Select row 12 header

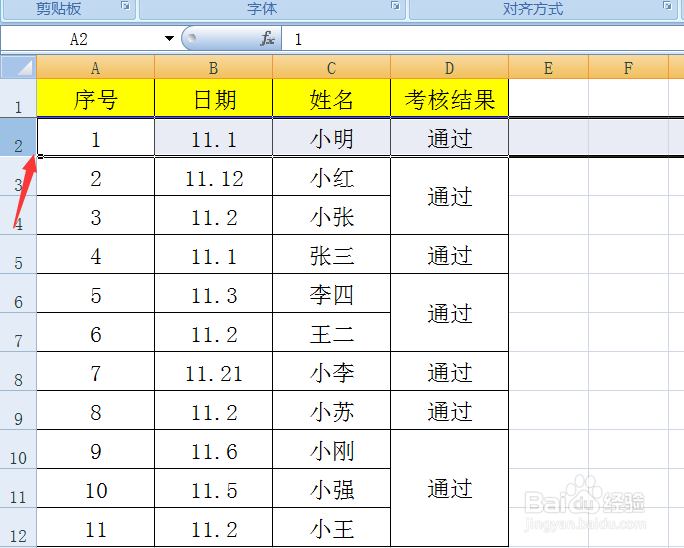(18, 527)
